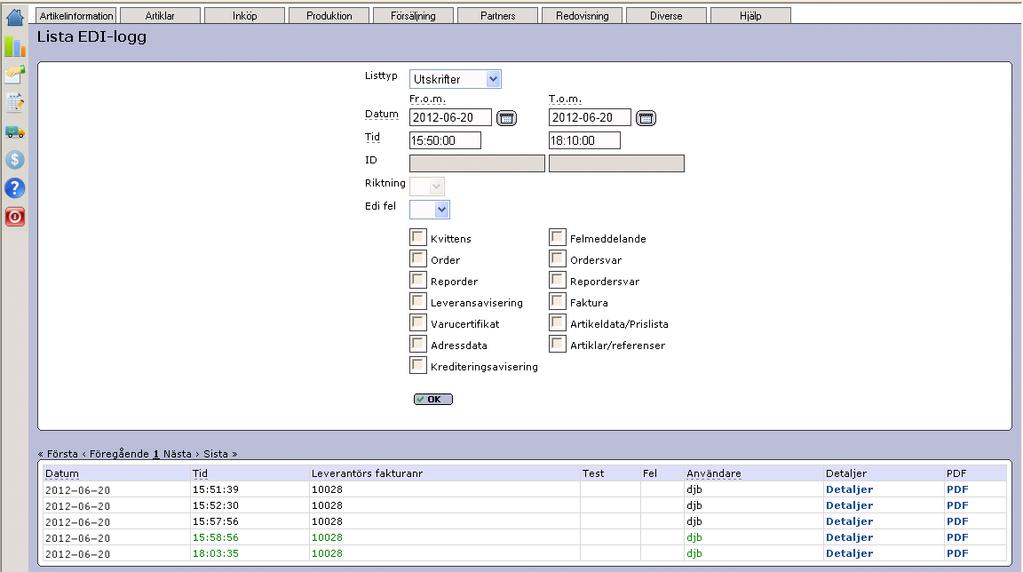Click the Fr.o.m. date field 2012-06-20
The height and width of the screenshot is (572, 1023).
(x=450, y=117)
